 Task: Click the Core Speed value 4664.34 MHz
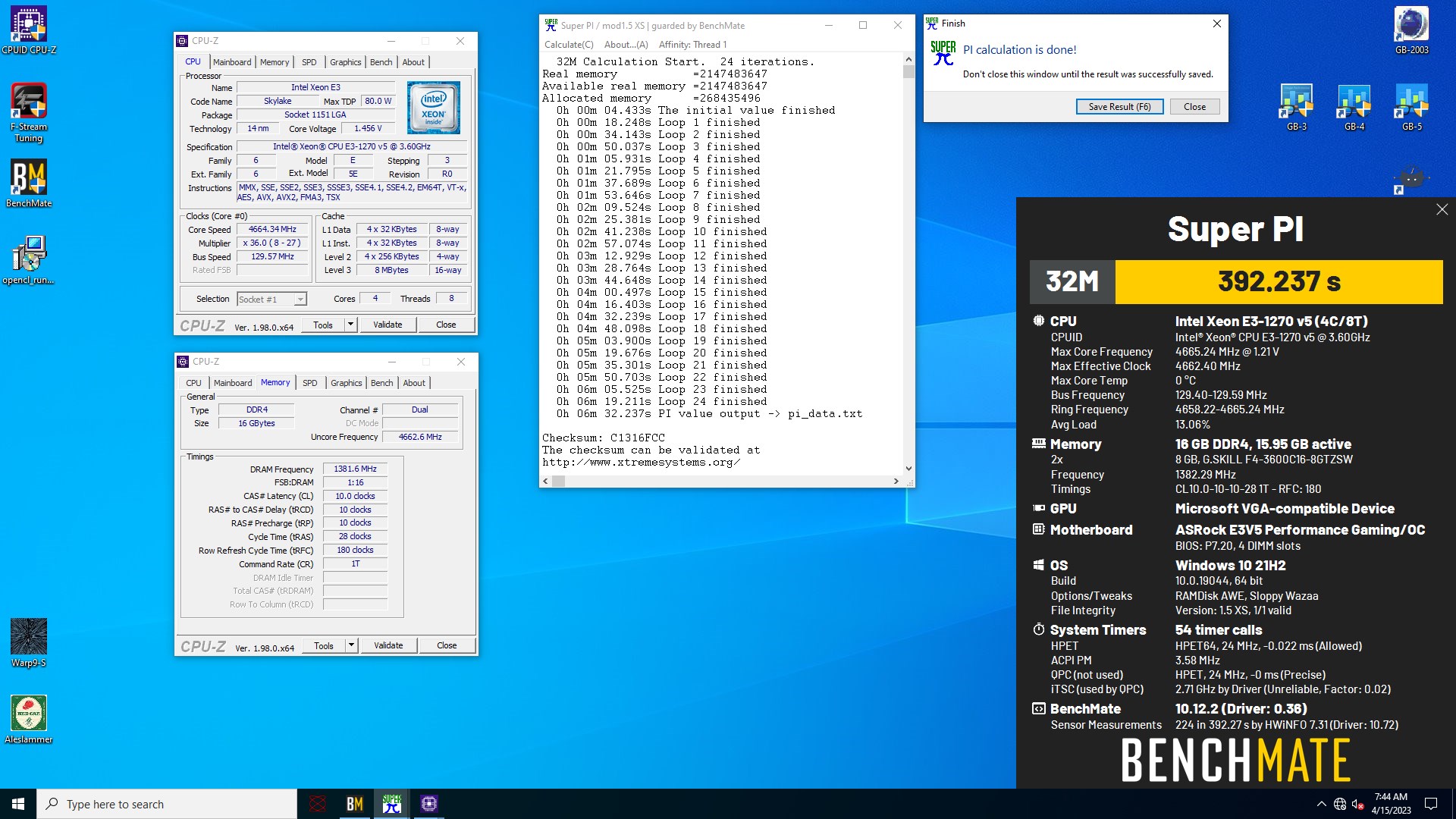[x=272, y=229]
